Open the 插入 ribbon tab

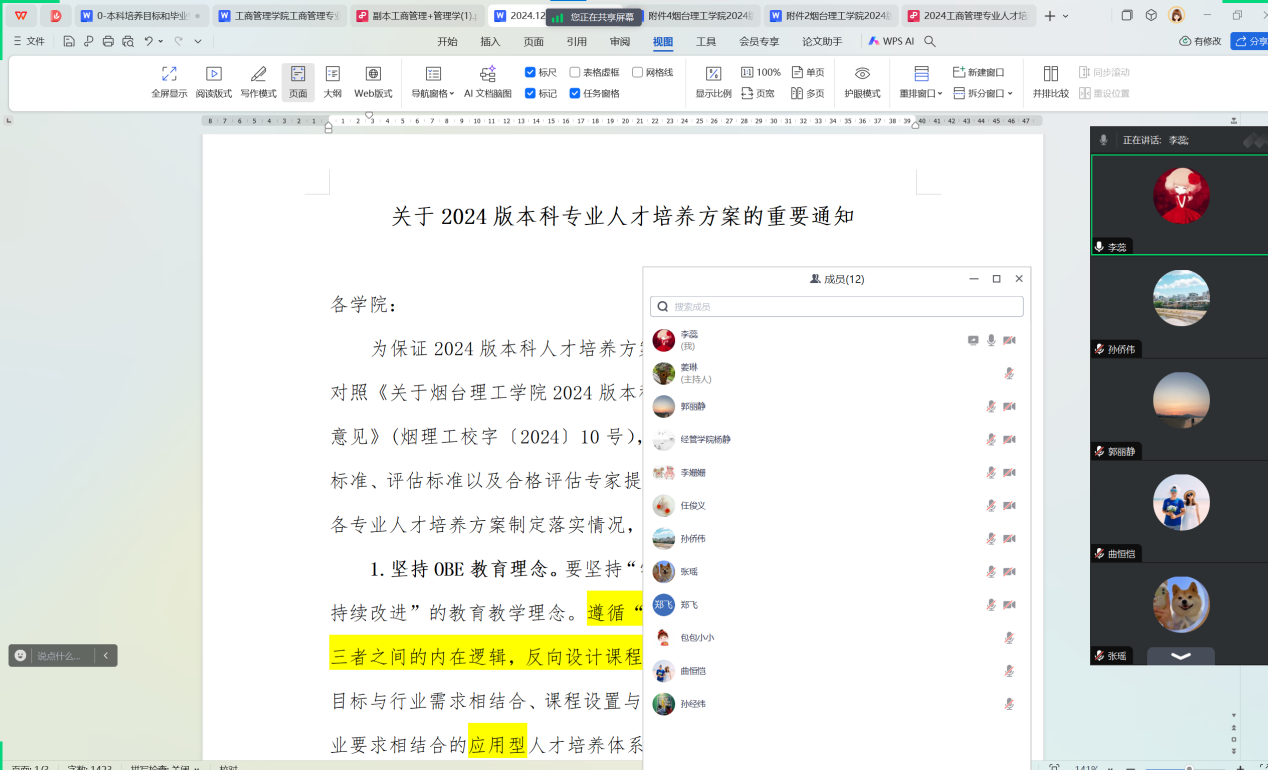tap(490, 42)
